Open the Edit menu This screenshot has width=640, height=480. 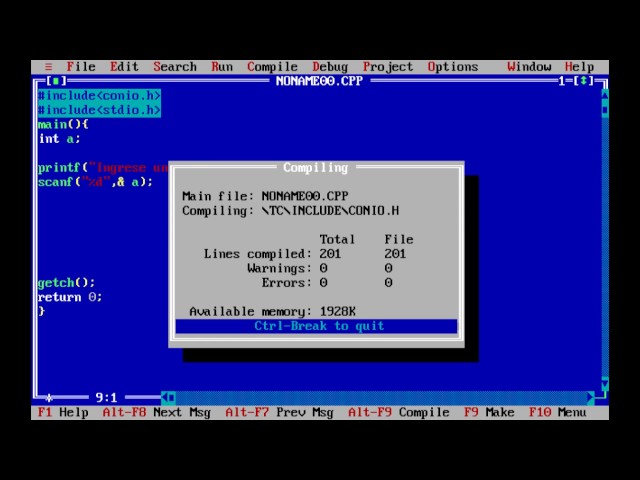tap(124, 67)
